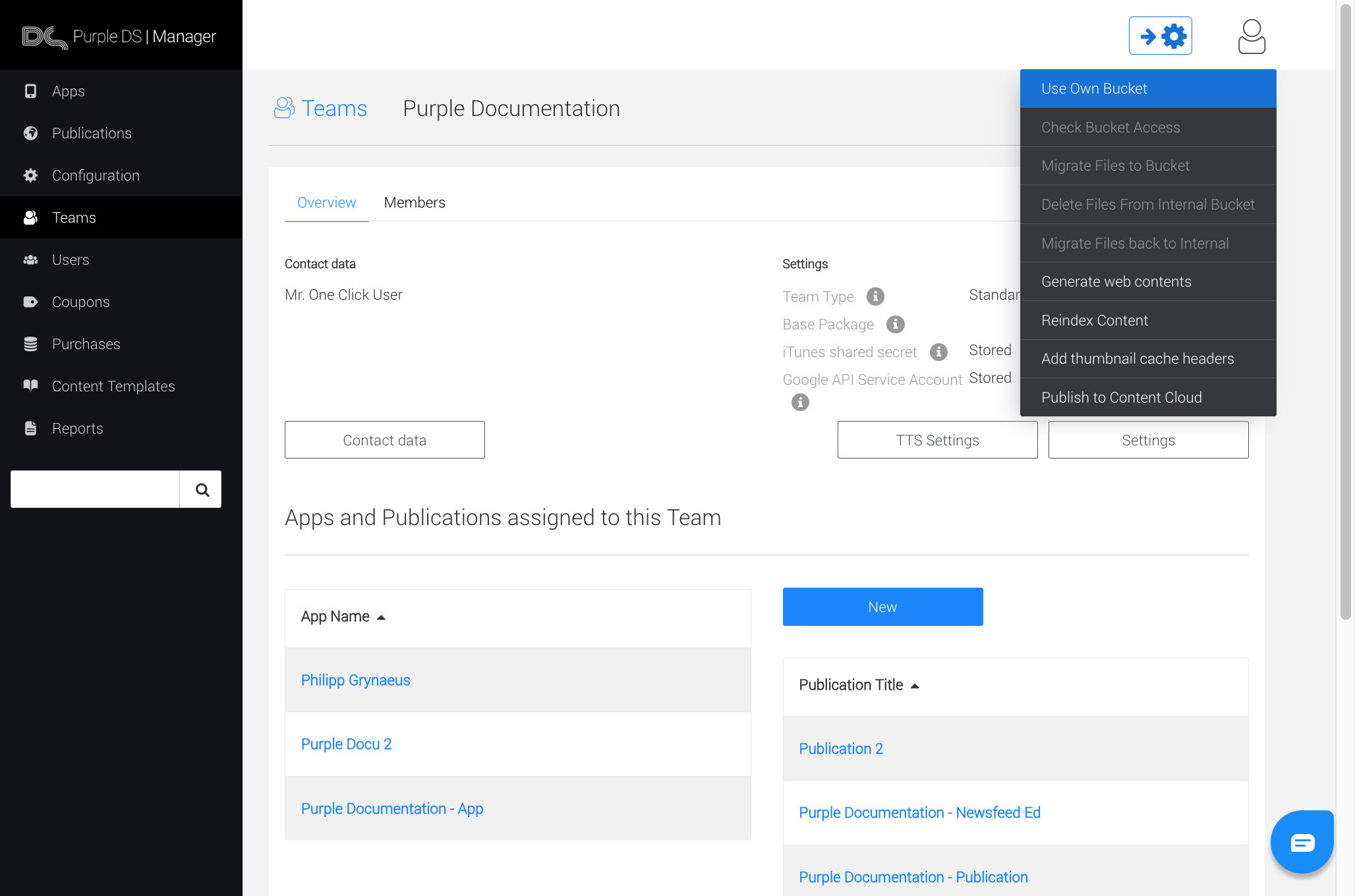The width and height of the screenshot is (1355, 896).
Task: Click the Purchases database icon in sidebar
Action: coord(30,344)
